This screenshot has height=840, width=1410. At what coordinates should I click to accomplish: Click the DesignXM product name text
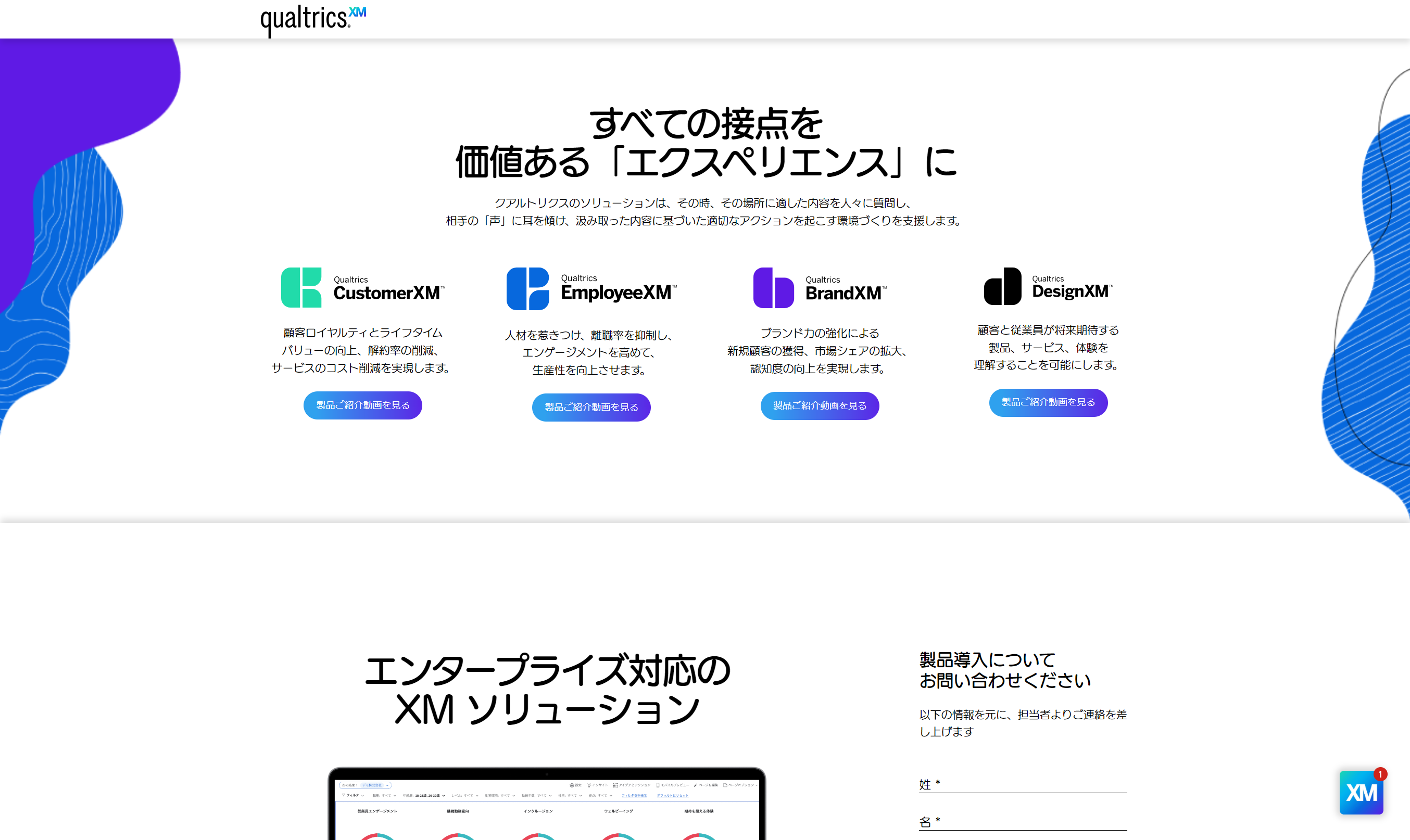[x=1072, y=291]
